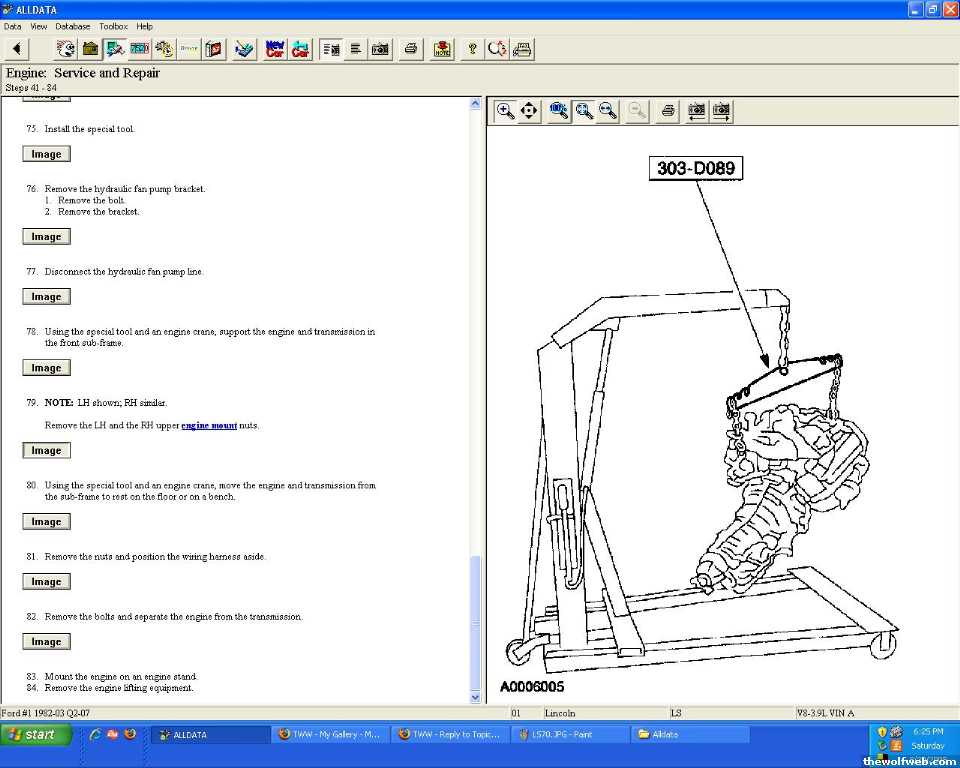Switch to text-only view mode
960x768 pixels.
tap(355, 49)
